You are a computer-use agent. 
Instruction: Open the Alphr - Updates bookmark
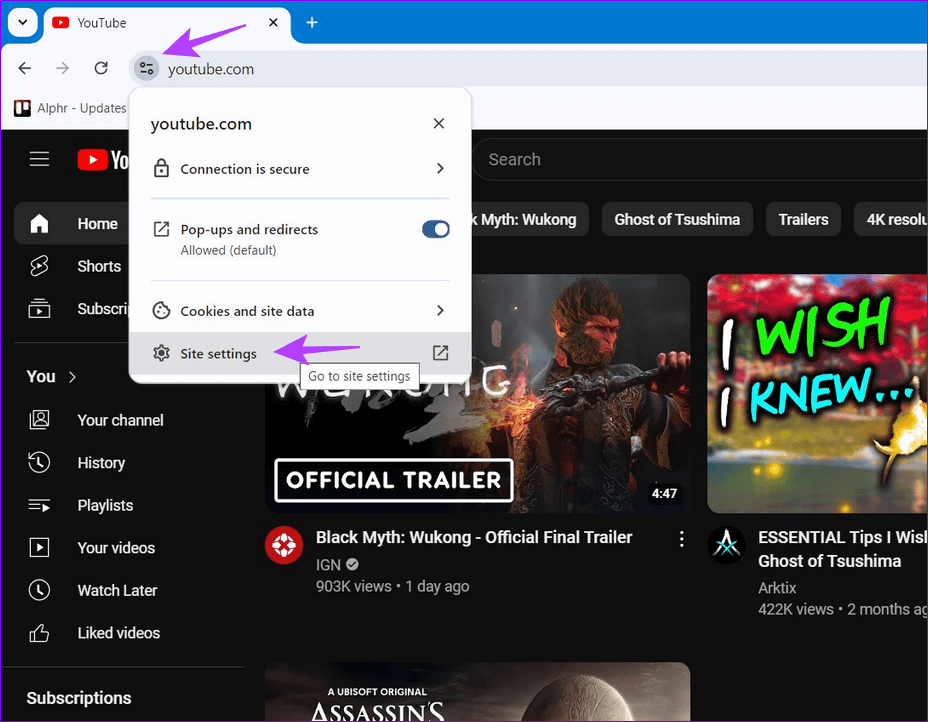70,108
